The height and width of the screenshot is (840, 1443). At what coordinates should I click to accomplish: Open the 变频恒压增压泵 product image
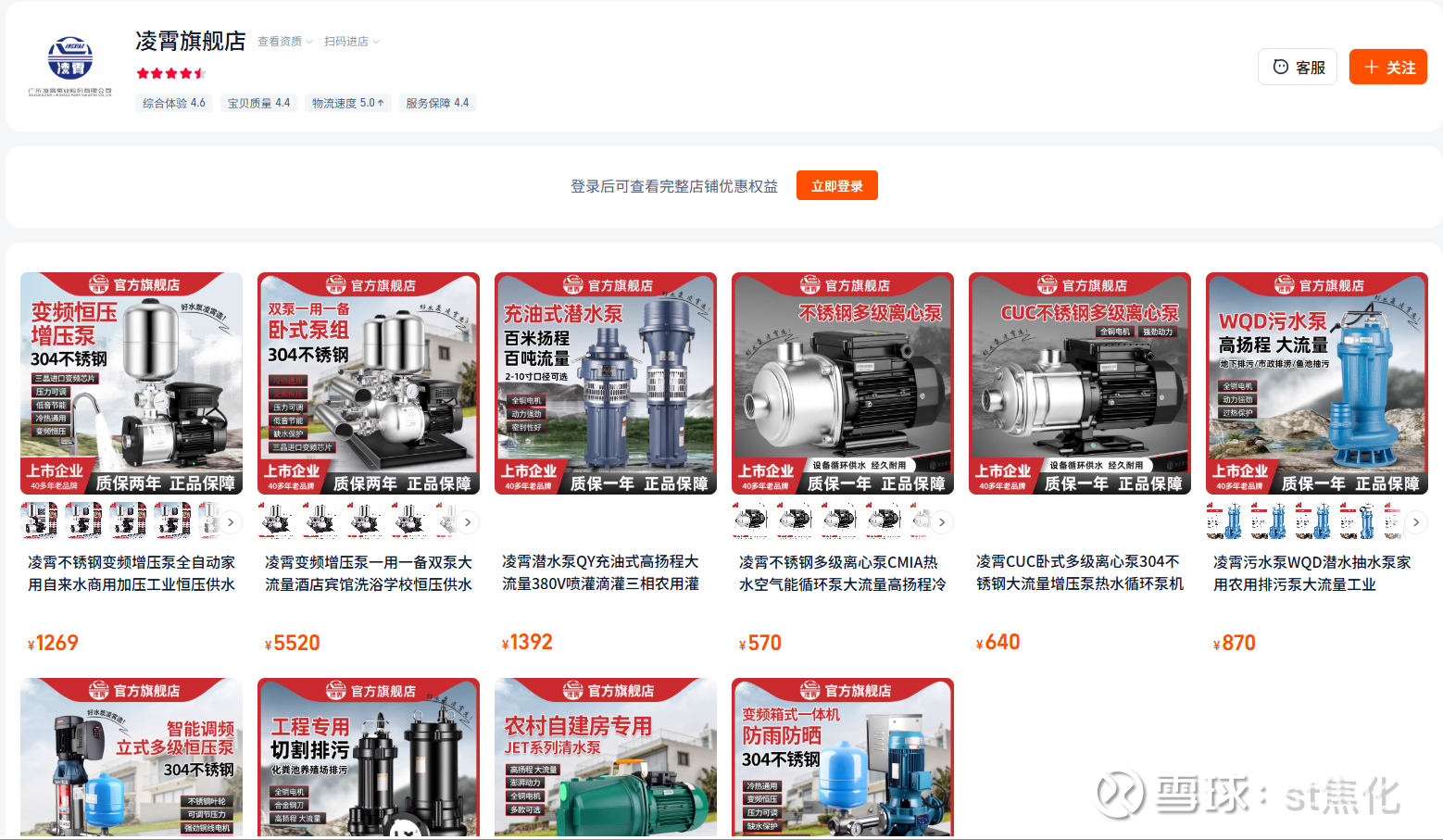[132, 383]
